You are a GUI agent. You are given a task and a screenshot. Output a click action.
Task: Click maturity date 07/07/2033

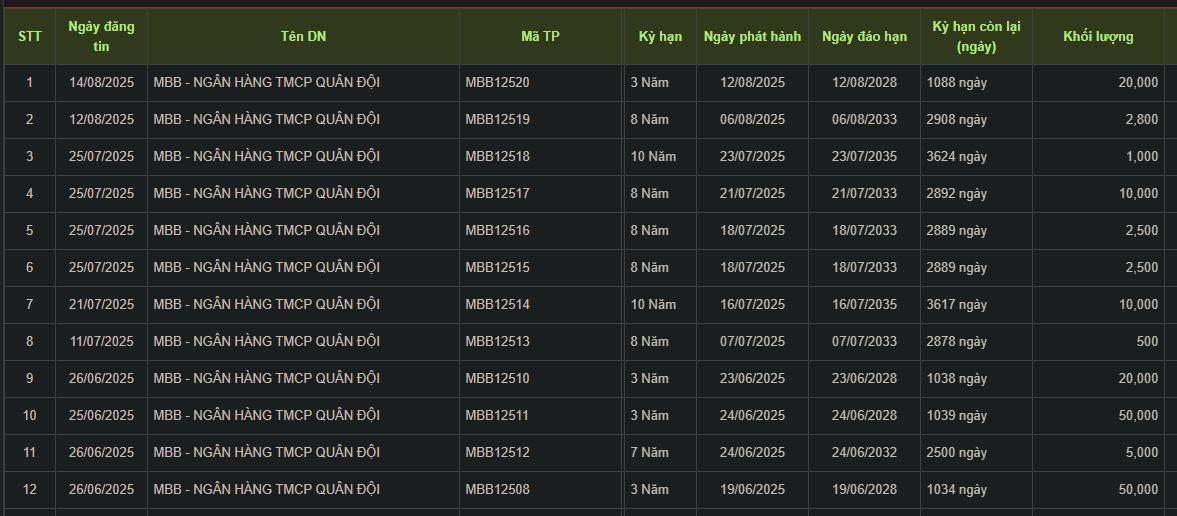[x=865, y=341]
